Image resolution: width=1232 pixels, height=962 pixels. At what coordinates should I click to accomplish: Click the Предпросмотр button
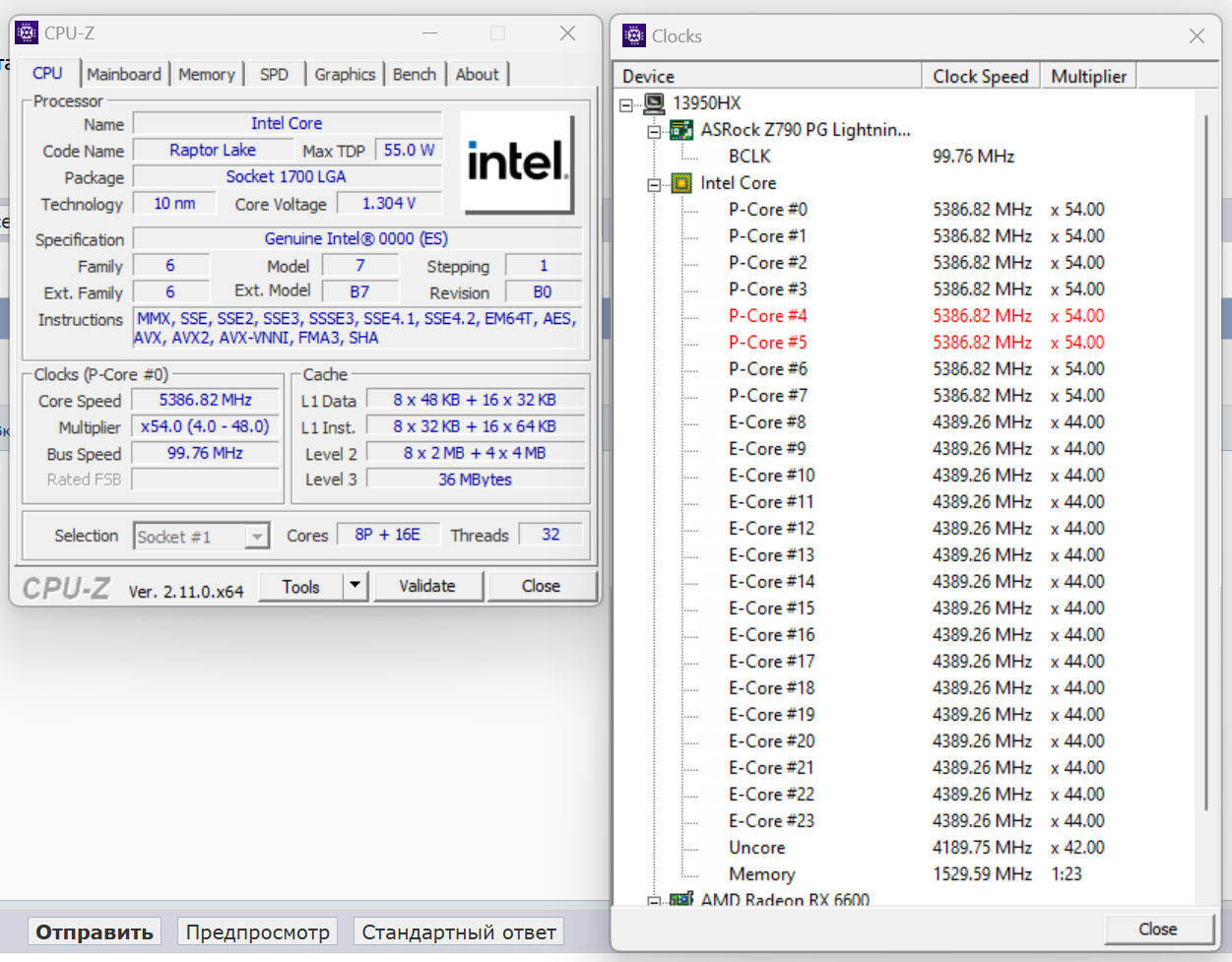(258, 931)
